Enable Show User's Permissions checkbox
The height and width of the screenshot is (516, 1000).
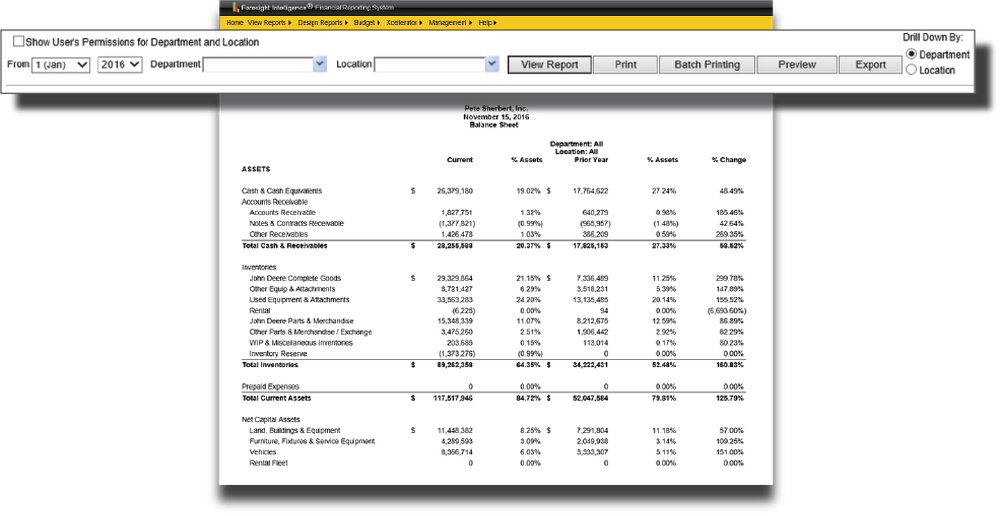(18, 41)
